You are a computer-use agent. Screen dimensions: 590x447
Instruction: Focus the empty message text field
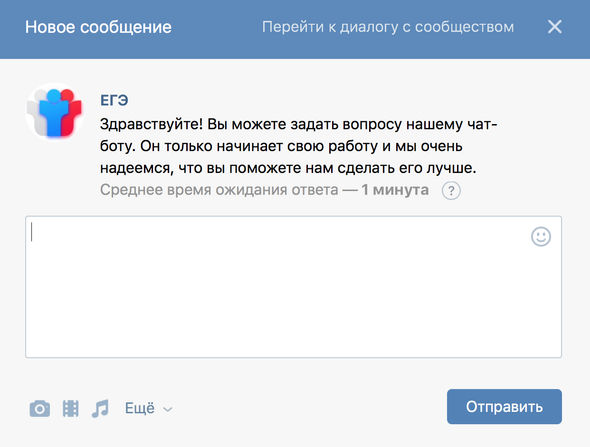(x=293, y=287)
